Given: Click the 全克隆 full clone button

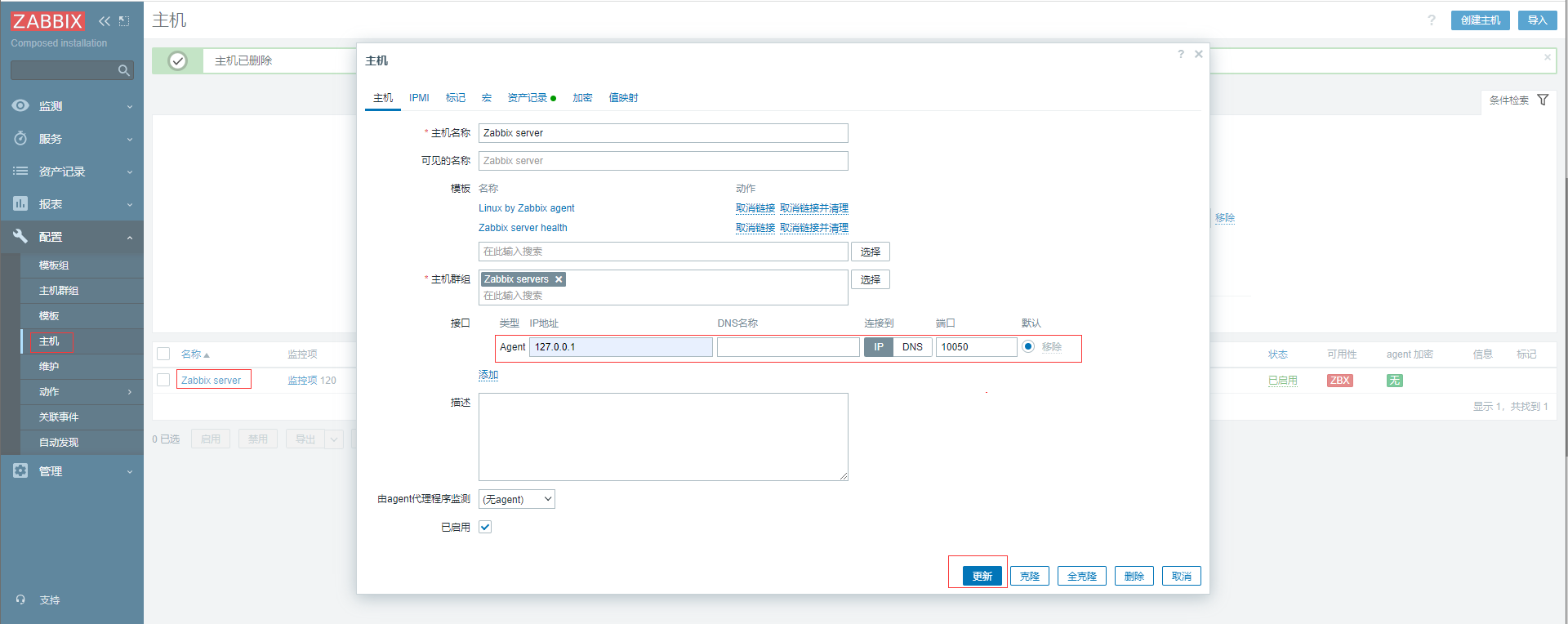Looking at the screenshot, I should pyautogui.click(x=1082, y=576).
